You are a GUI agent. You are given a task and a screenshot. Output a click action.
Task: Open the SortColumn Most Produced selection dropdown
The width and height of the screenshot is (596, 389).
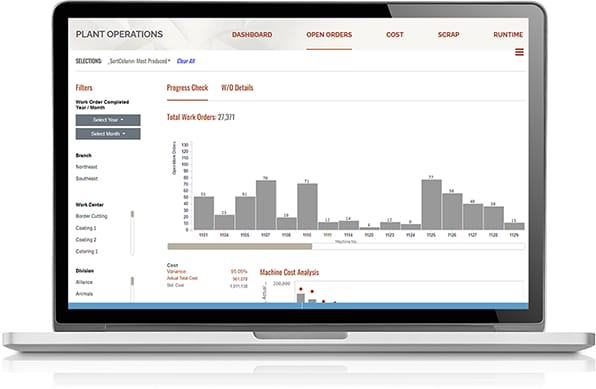click(x=139, y=61)
